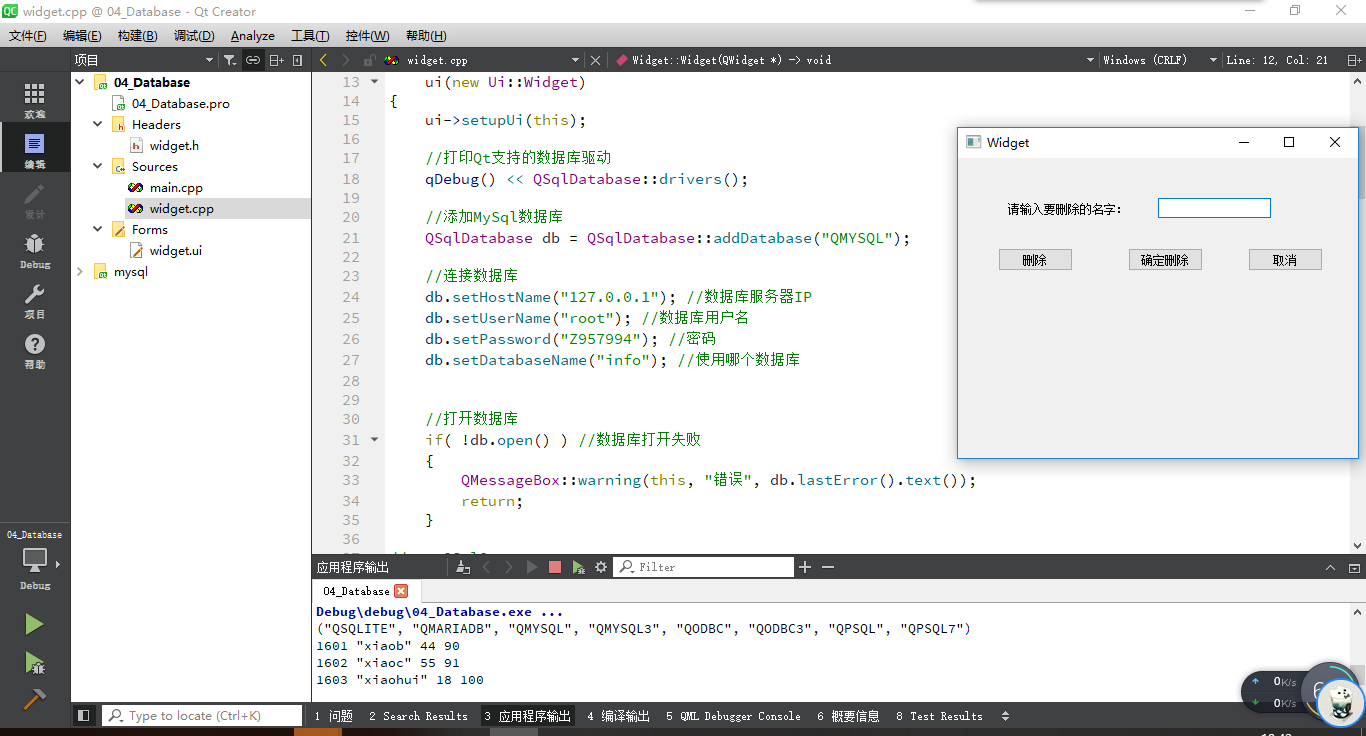
Task: Go back with the yellow left arrow
Action: point(323,60)
